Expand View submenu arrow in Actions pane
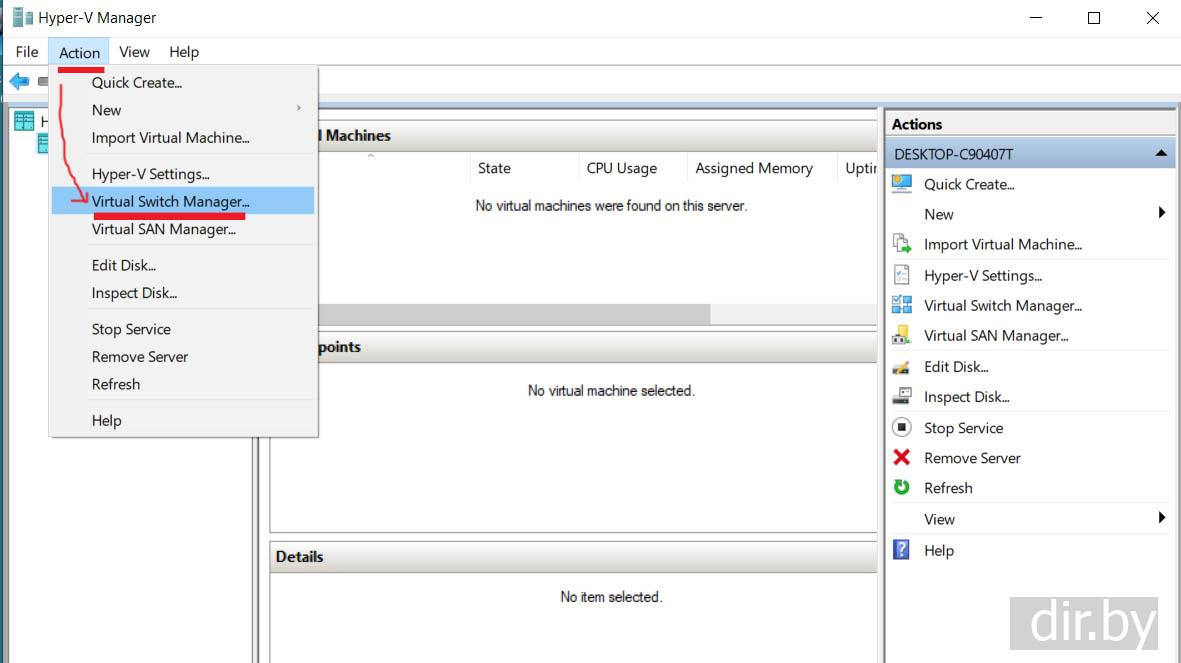The height and width of the screenshot is (663, 1181). (x=1161, y=518)
